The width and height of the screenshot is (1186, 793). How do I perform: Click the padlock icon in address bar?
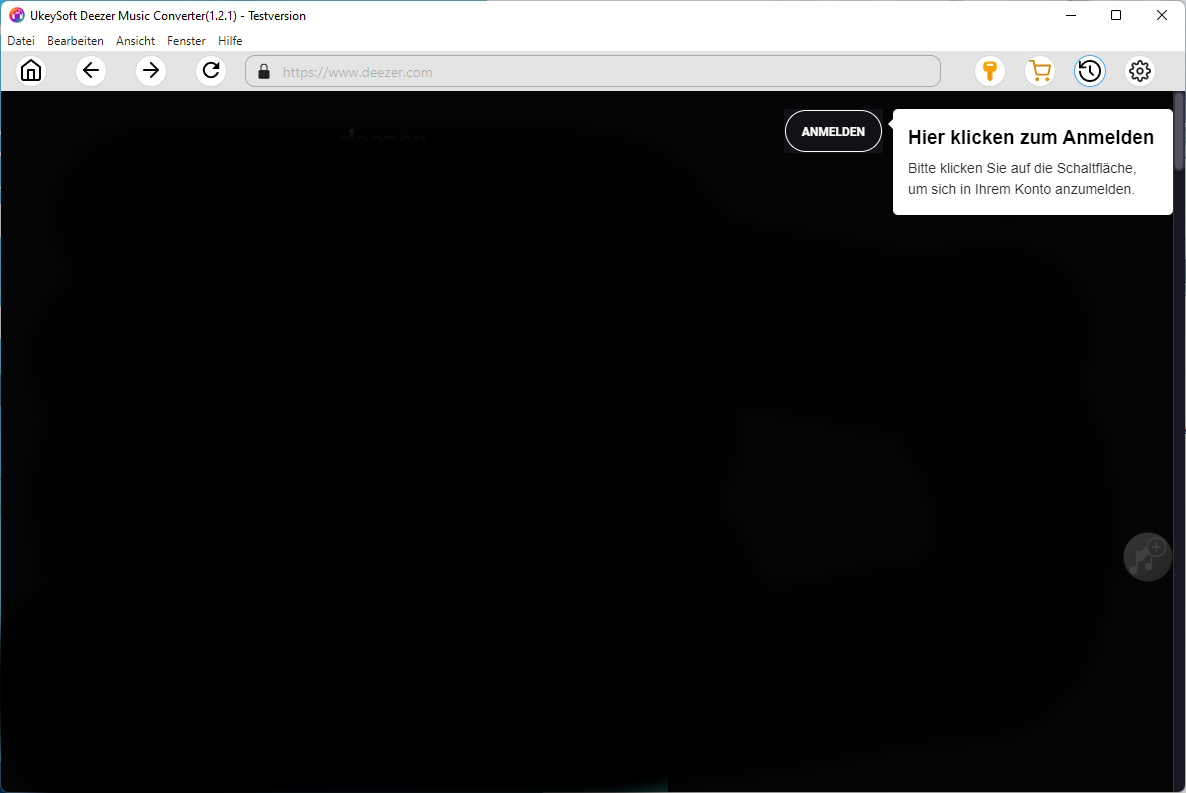pyautogui.click(x=264, y=72)
